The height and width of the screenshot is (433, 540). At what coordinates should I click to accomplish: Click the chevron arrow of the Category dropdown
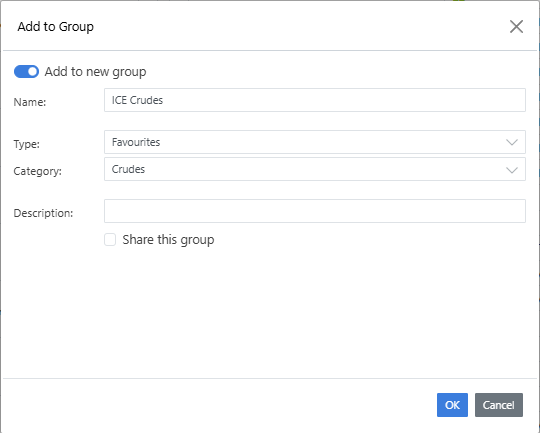tap(512, 169)
